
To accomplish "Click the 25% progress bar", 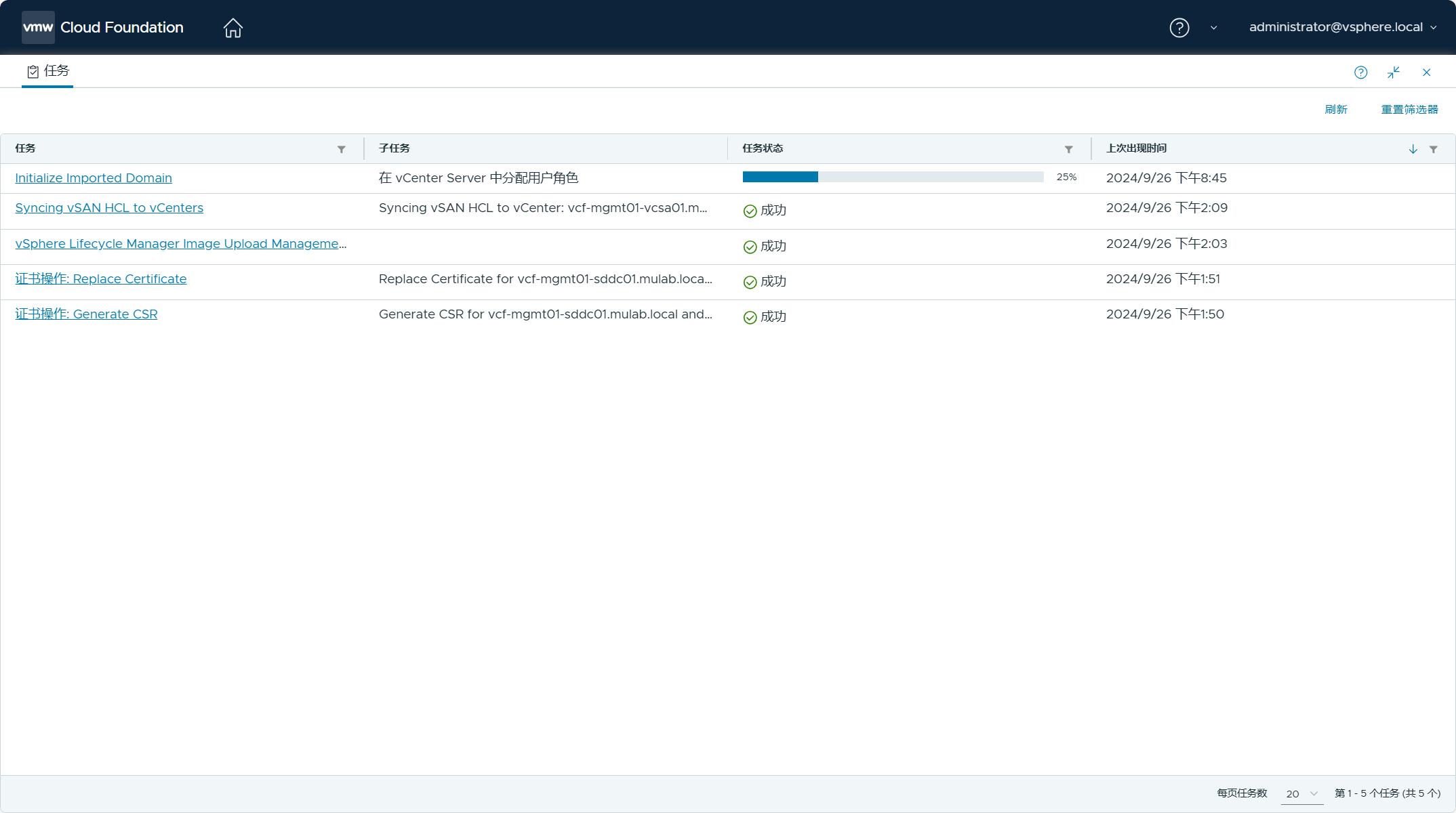I will pos(893,177).
